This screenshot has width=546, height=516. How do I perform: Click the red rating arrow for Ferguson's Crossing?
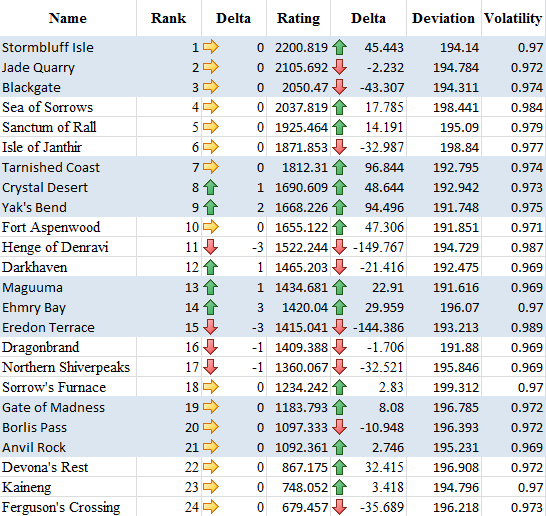339,507
